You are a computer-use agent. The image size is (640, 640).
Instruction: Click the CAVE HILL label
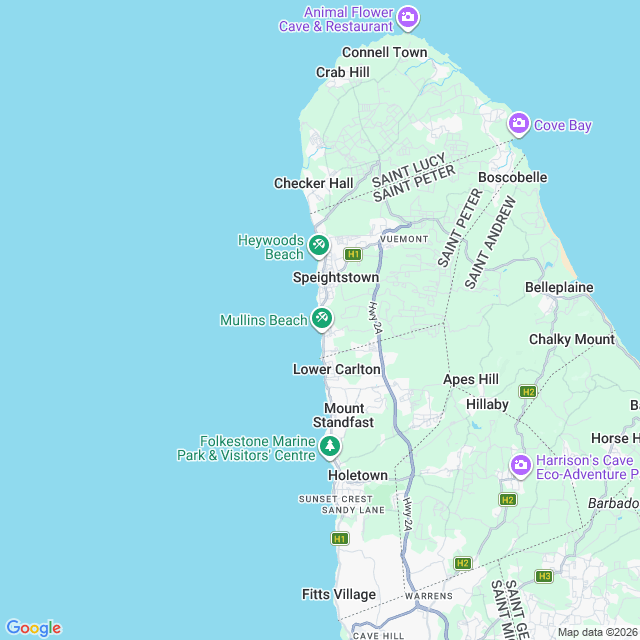pyautogui.click(x=378, y=636)
